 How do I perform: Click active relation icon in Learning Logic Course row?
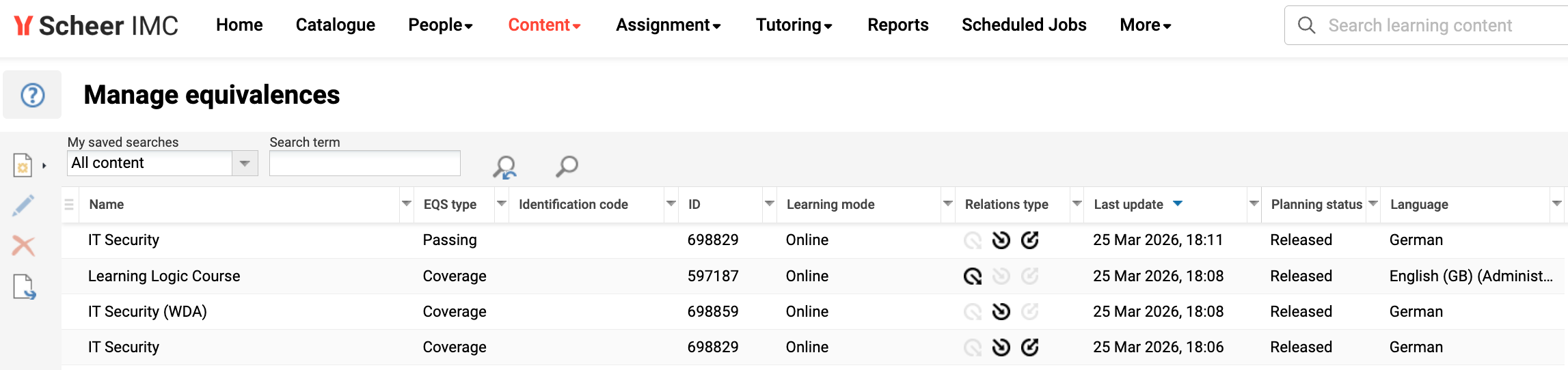(972, 276)
